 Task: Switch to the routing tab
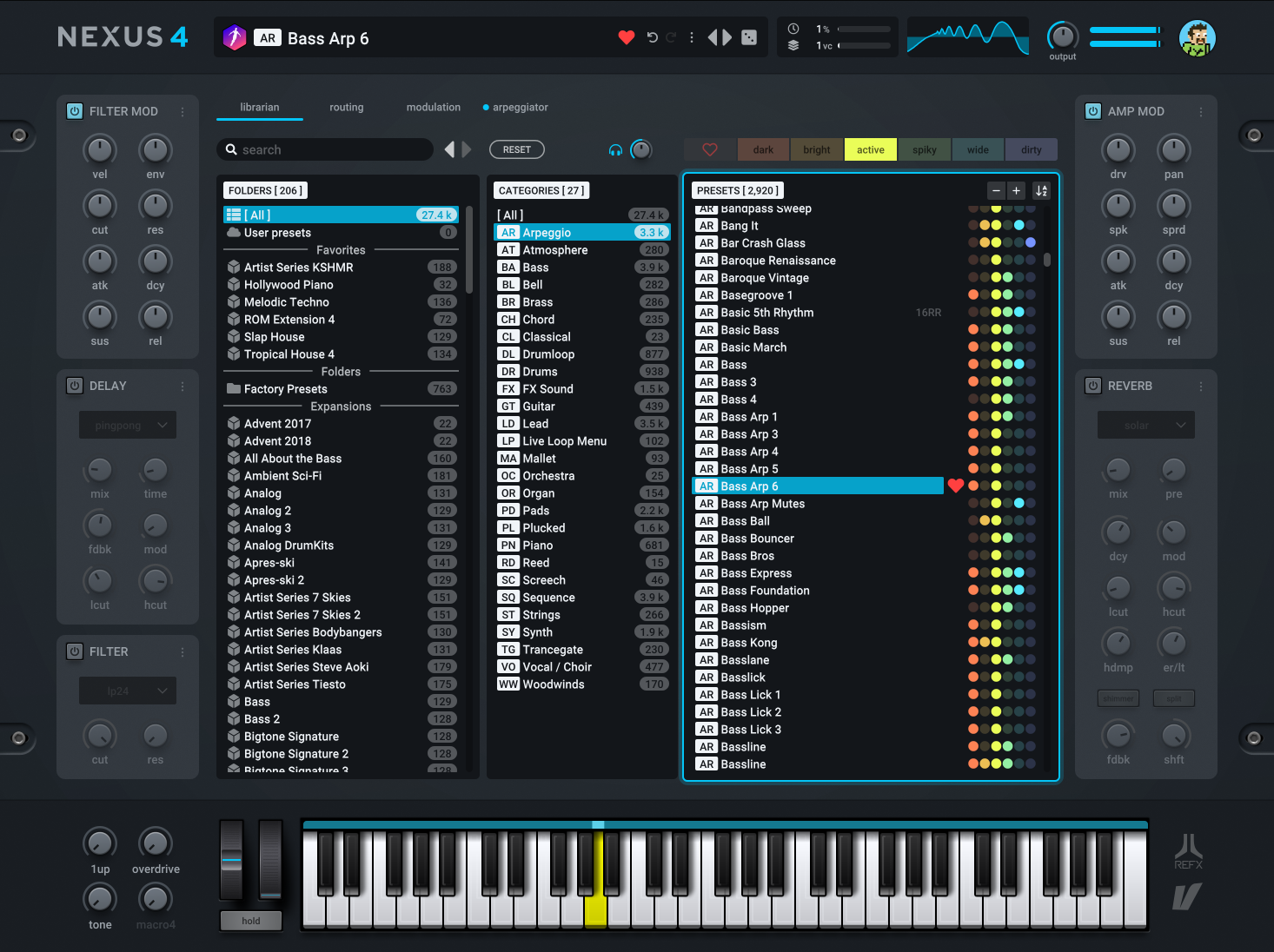tap(346, 107)
